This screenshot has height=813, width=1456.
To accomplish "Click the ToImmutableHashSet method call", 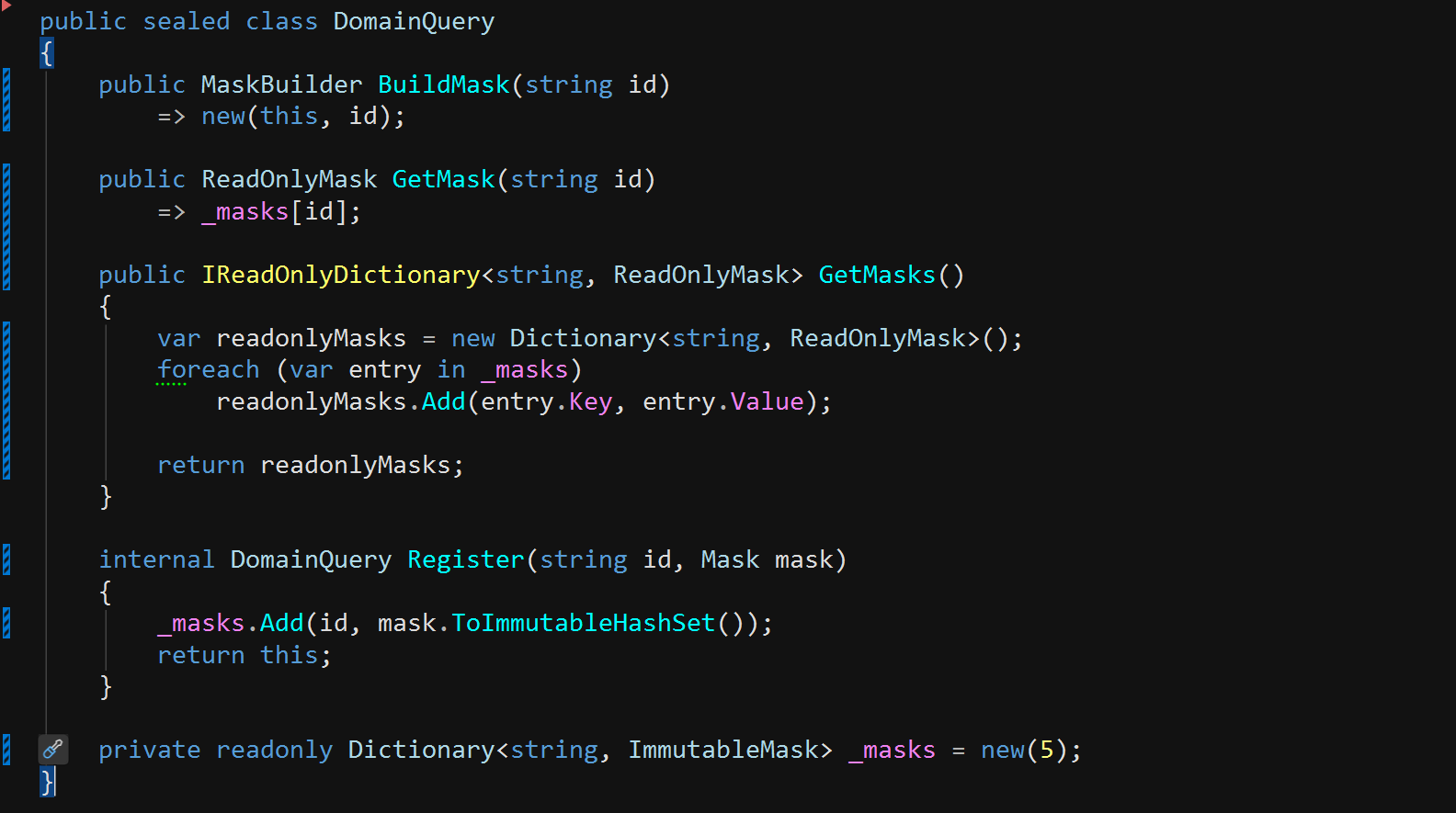I will coord(583,623).
